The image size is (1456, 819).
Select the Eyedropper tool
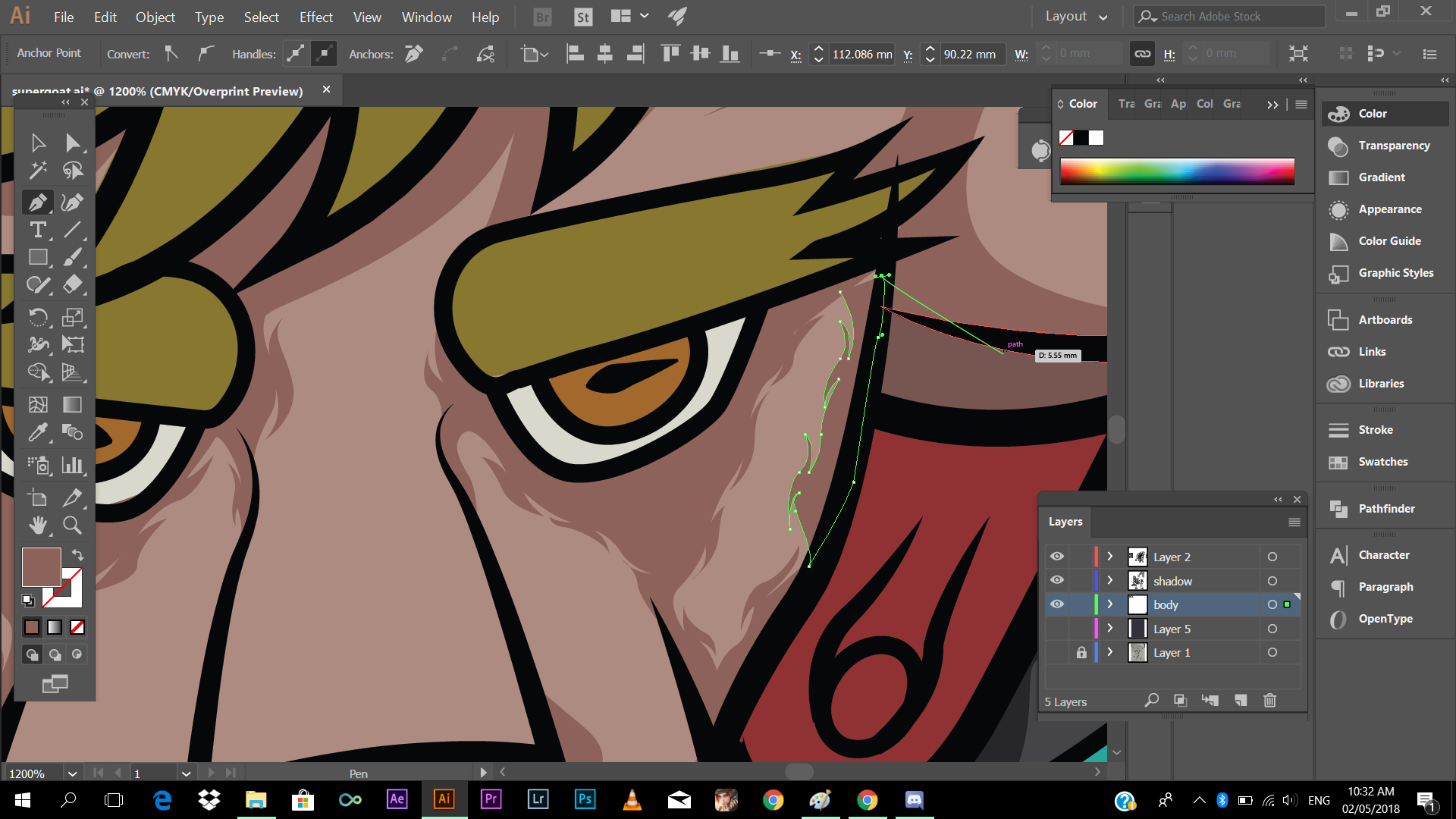(38, 432)
